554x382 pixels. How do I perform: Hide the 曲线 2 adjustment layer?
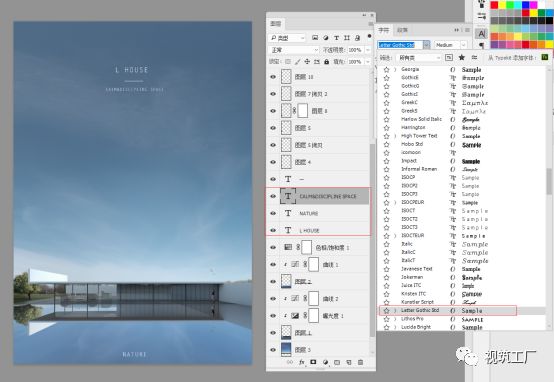click(273, 299)
